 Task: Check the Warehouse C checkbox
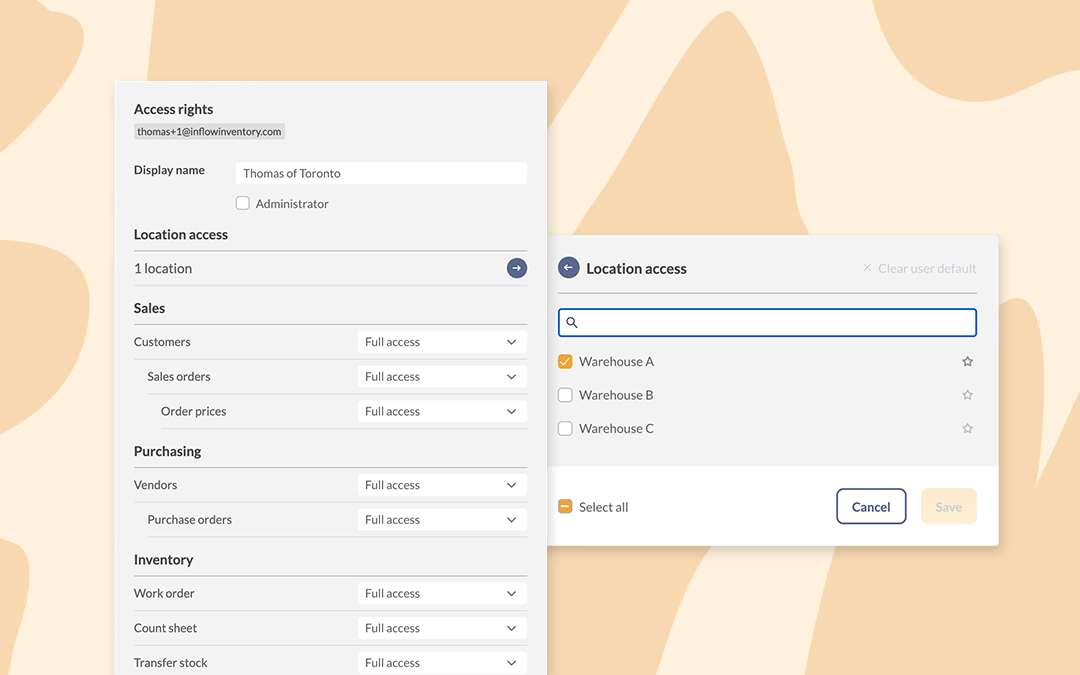point(565,429)
